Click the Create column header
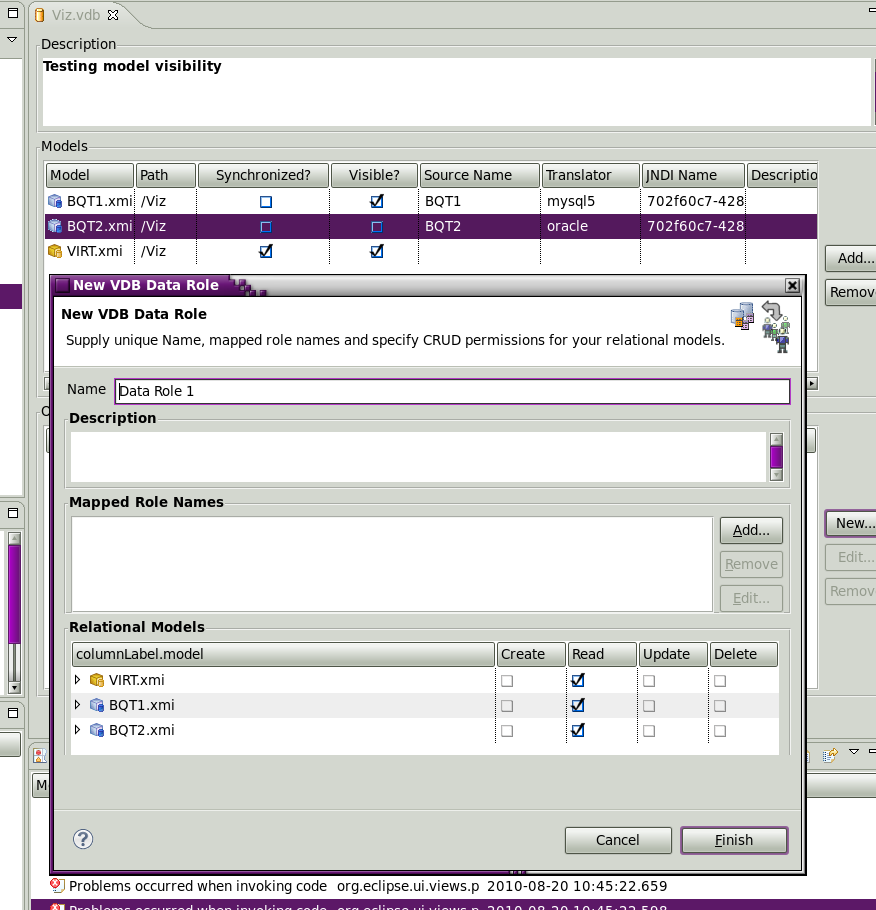This screenshot has width=876, height=910. [x=531, y=654]
